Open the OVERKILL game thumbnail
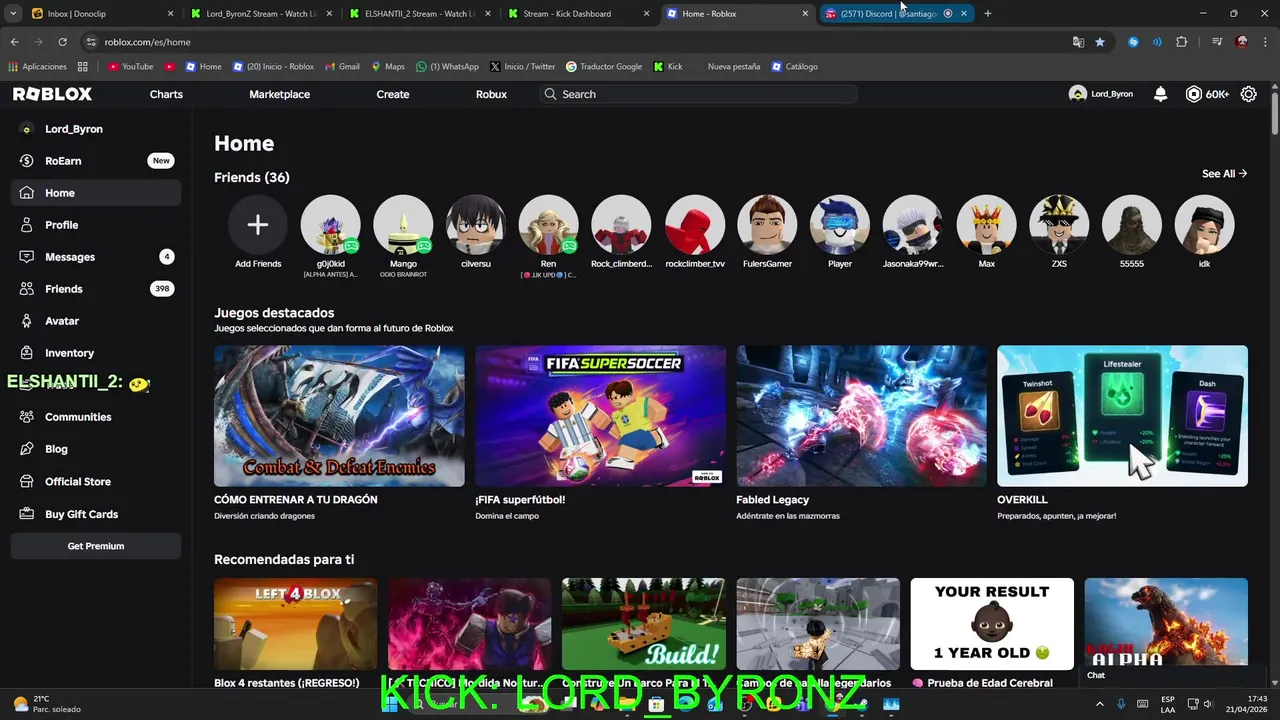This screenshot has width=1280, height=720. coord(1122,416)
